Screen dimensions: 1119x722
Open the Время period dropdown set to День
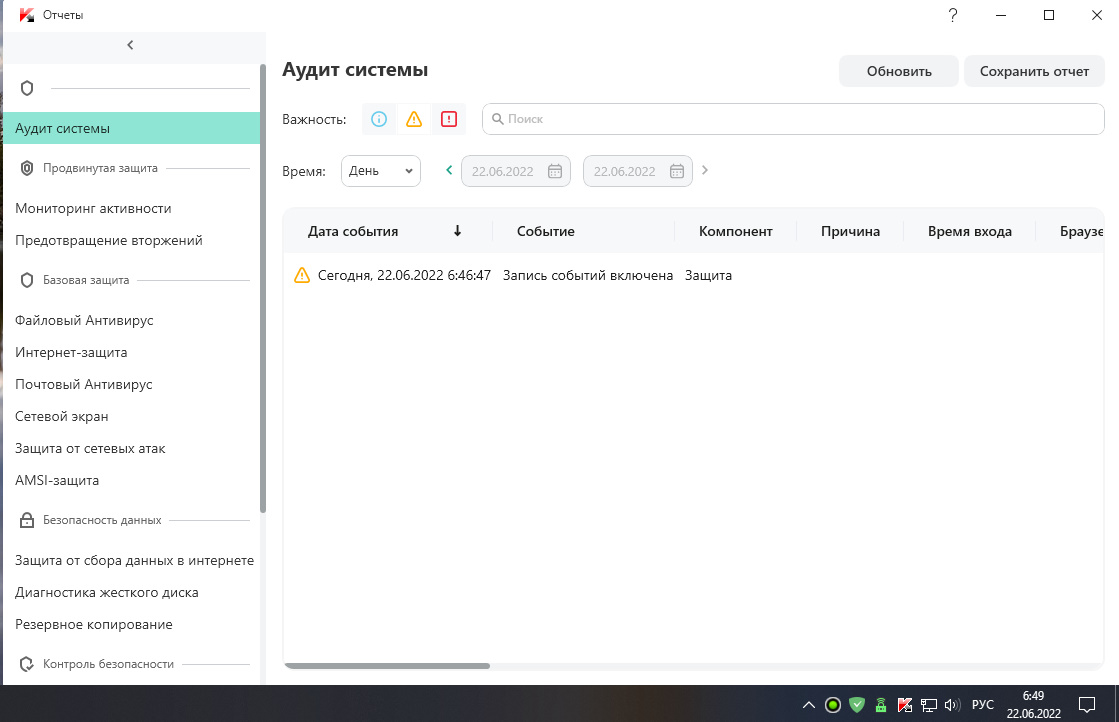click(x=381, y=171)
